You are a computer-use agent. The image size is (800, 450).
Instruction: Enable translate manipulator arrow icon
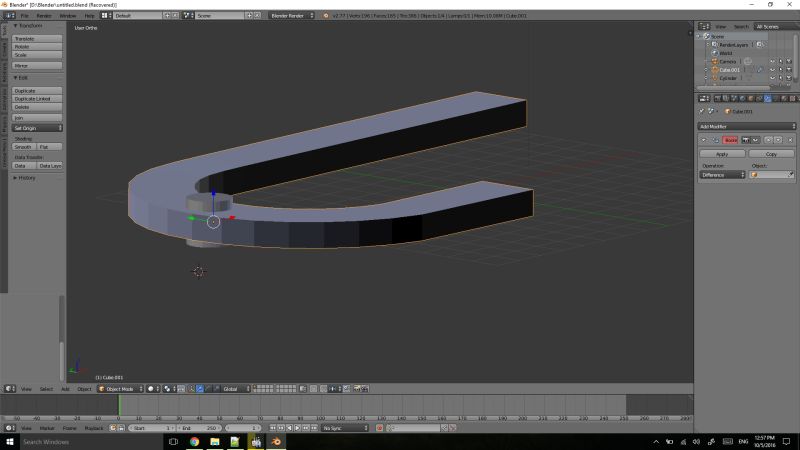click(x=200, y=389)
